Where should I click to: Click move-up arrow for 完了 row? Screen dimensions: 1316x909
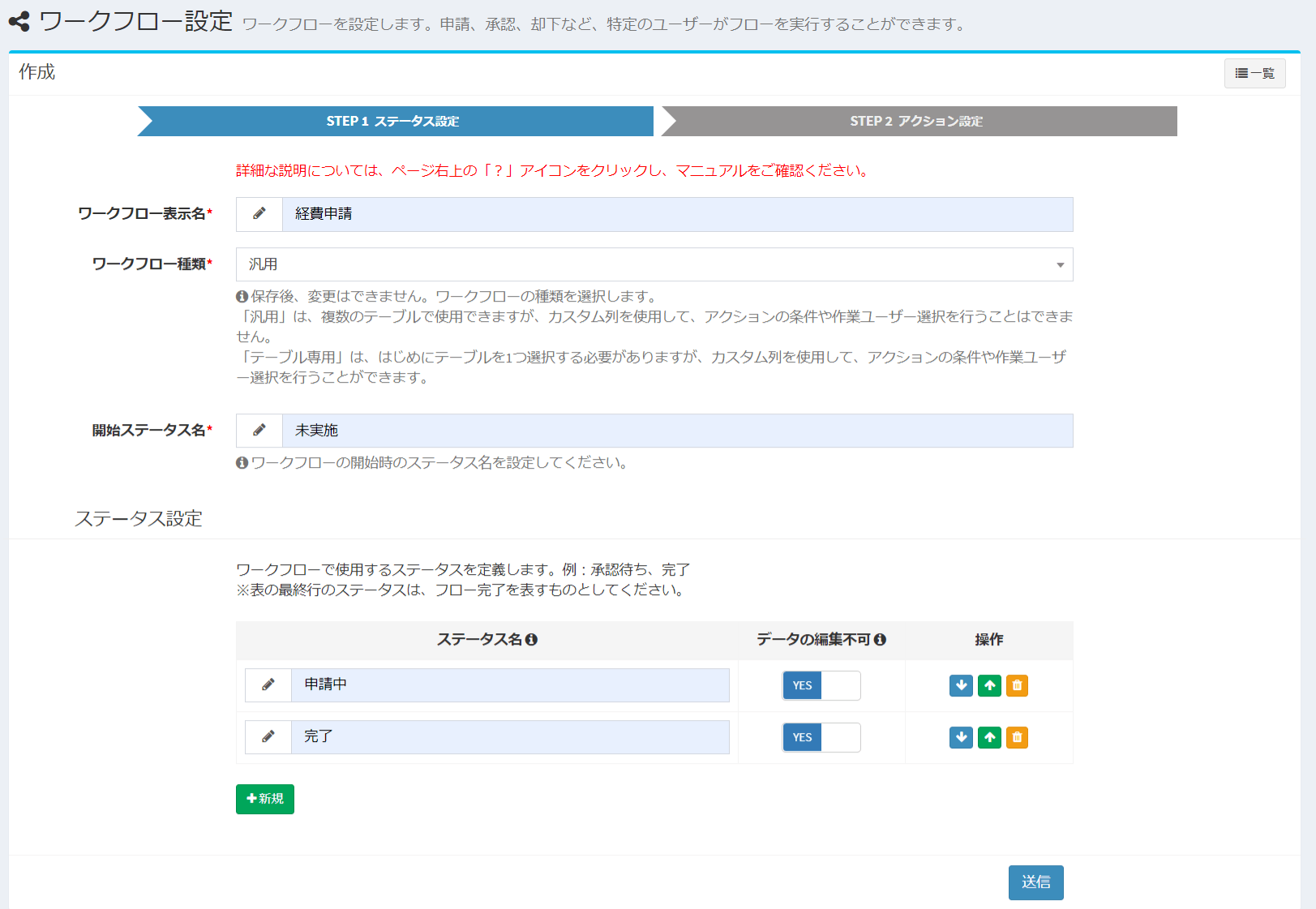click(989, 737)
